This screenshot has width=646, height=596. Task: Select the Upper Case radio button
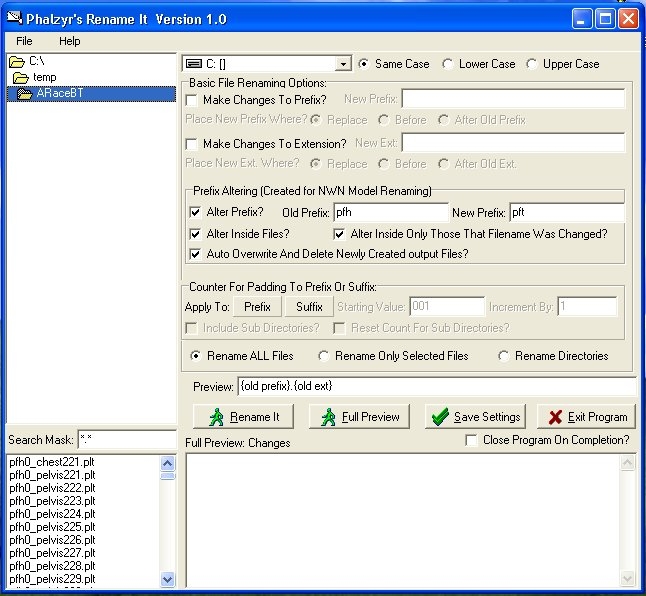tap(532, 64)
